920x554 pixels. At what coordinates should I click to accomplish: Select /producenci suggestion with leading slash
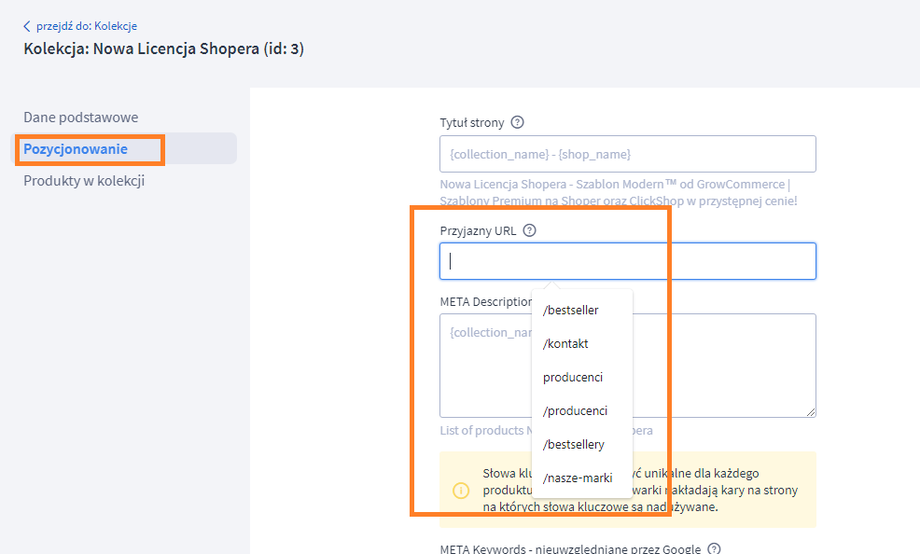pyautogui.click(x=575, y=411)
